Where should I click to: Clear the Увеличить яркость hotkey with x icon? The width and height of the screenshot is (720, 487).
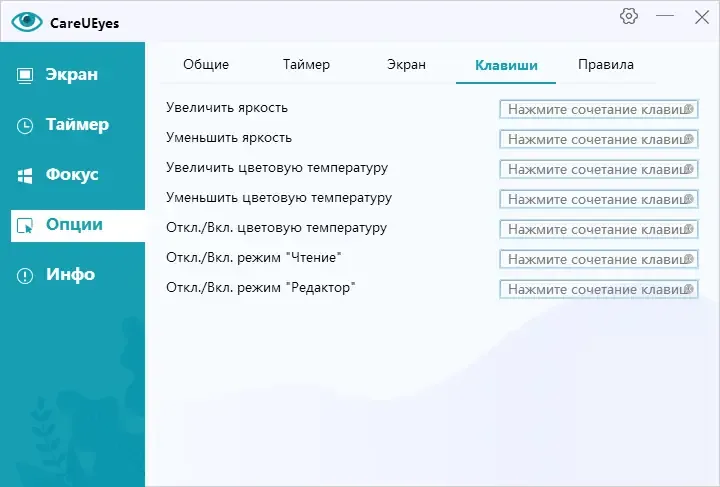point(688,109)
